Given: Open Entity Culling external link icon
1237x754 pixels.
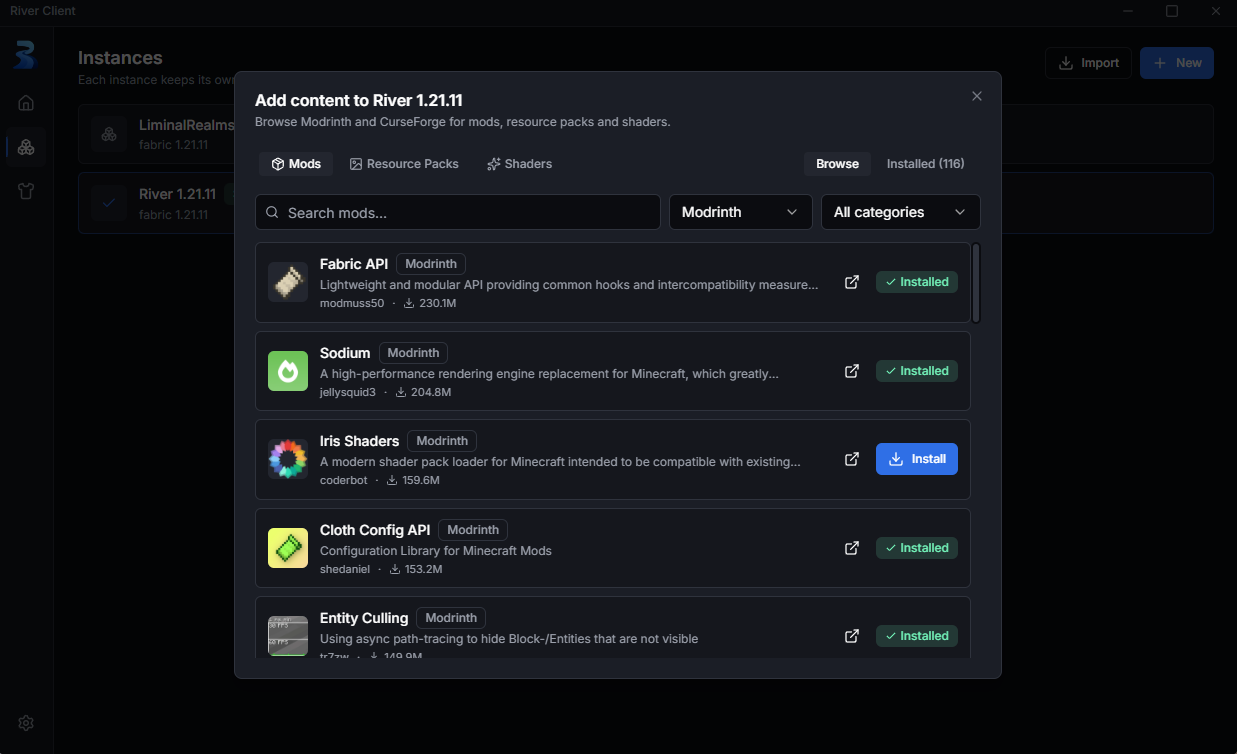Looking at the screenshot, I should (852, 636).
